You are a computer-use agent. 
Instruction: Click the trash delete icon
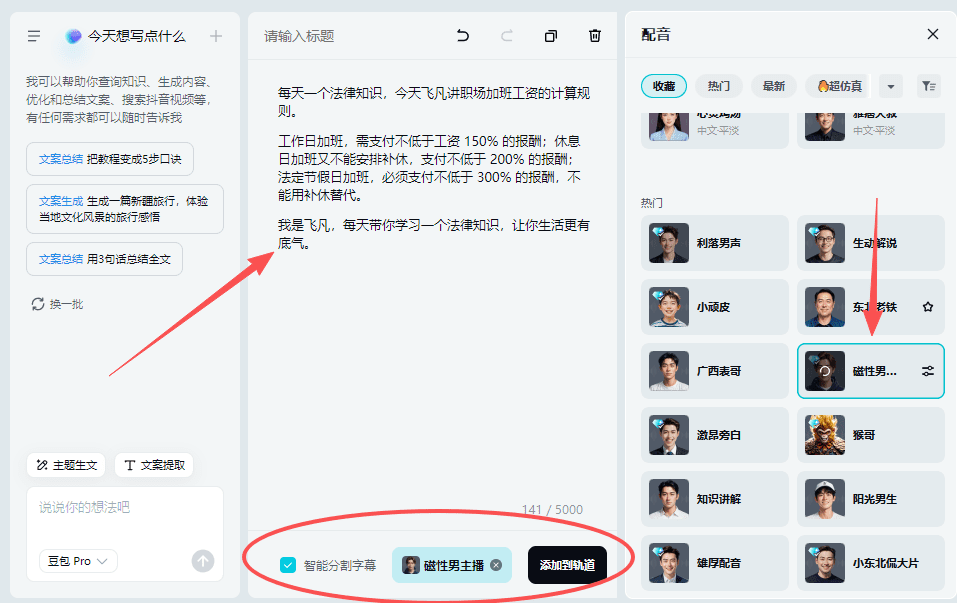tap(595, 36)
